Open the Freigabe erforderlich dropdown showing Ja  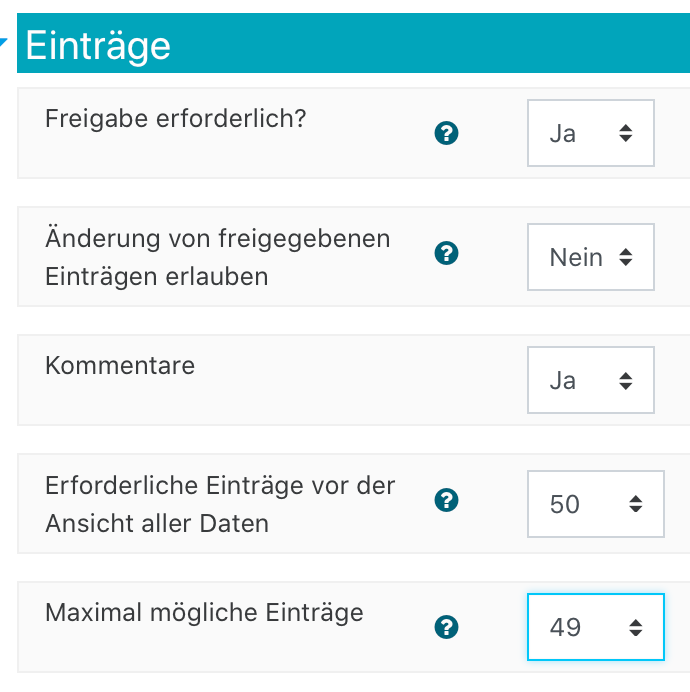(591, 133)
